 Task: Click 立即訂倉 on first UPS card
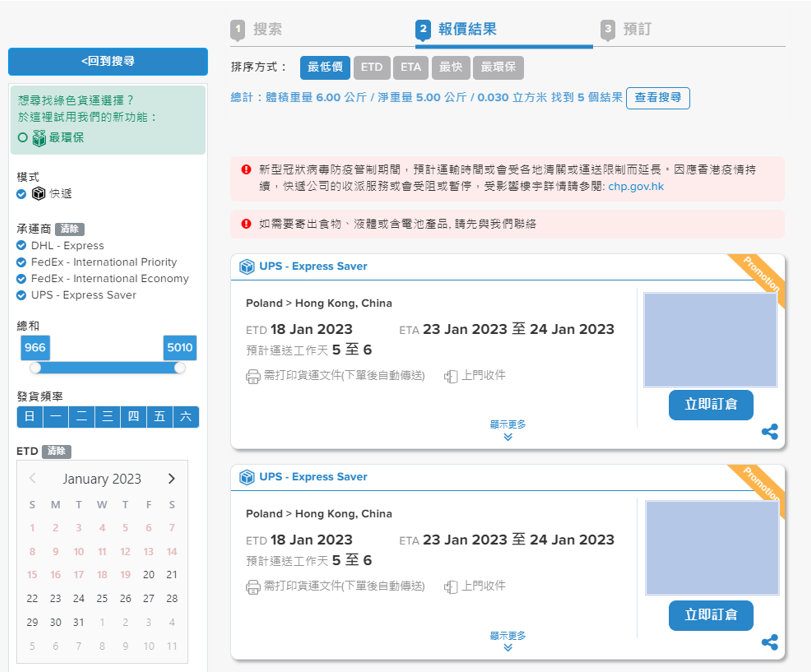[x=711, y=405]
